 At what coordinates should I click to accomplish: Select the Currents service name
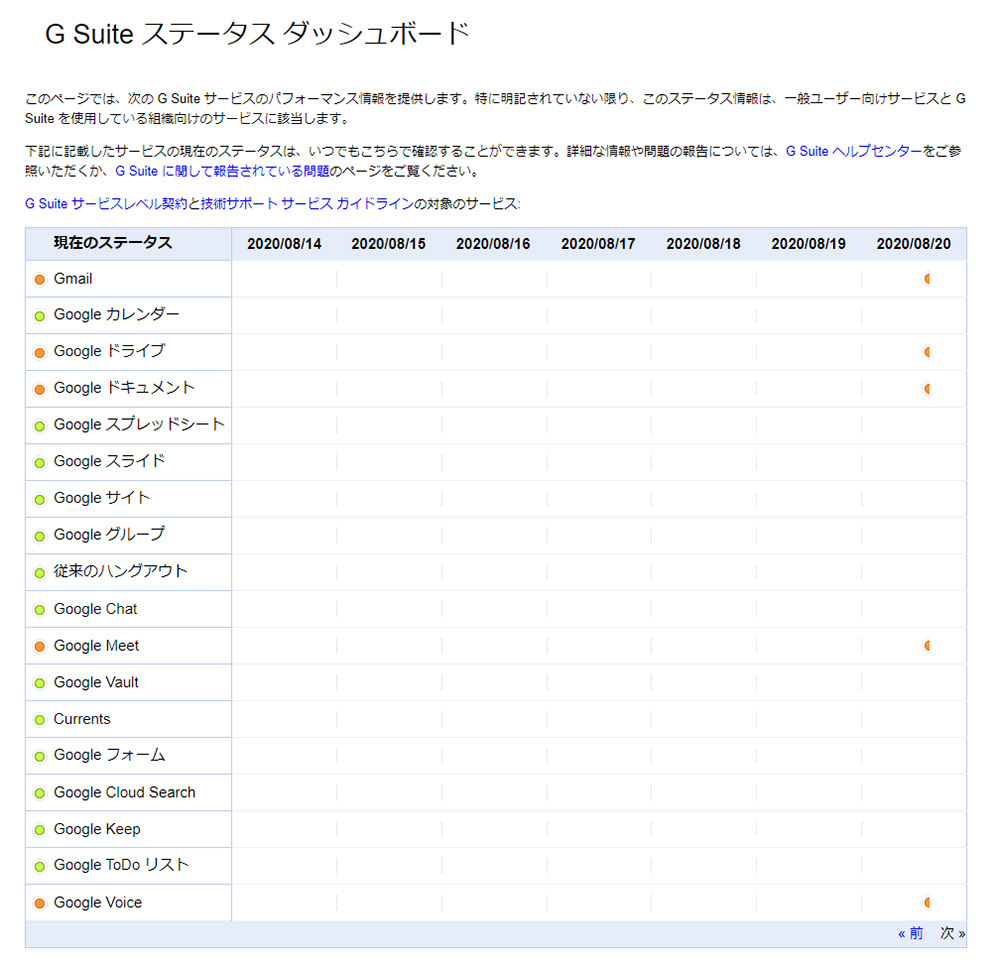tap(82, 719)
